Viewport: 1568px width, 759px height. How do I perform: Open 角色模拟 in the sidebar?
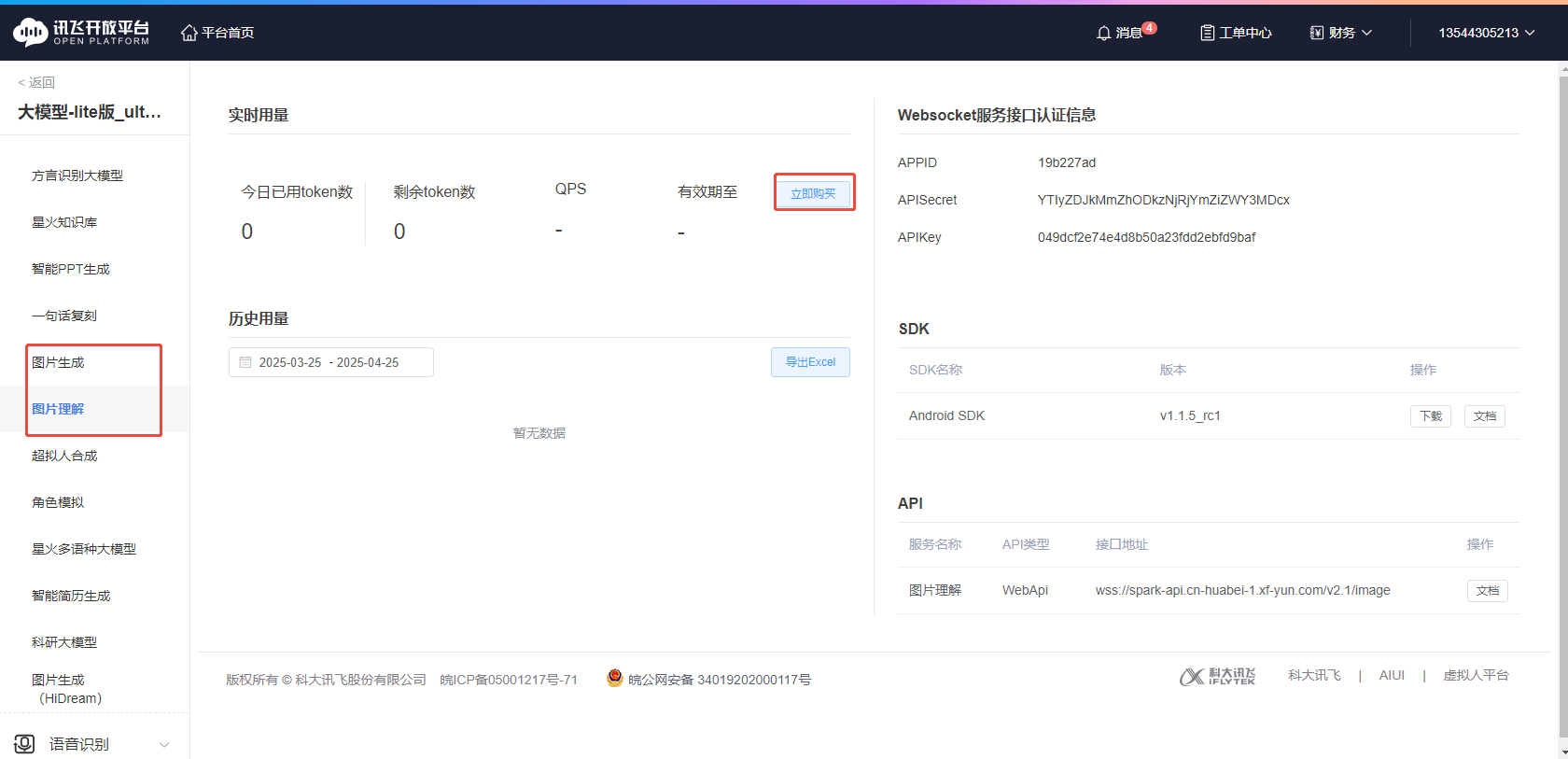tap(58, 502)
